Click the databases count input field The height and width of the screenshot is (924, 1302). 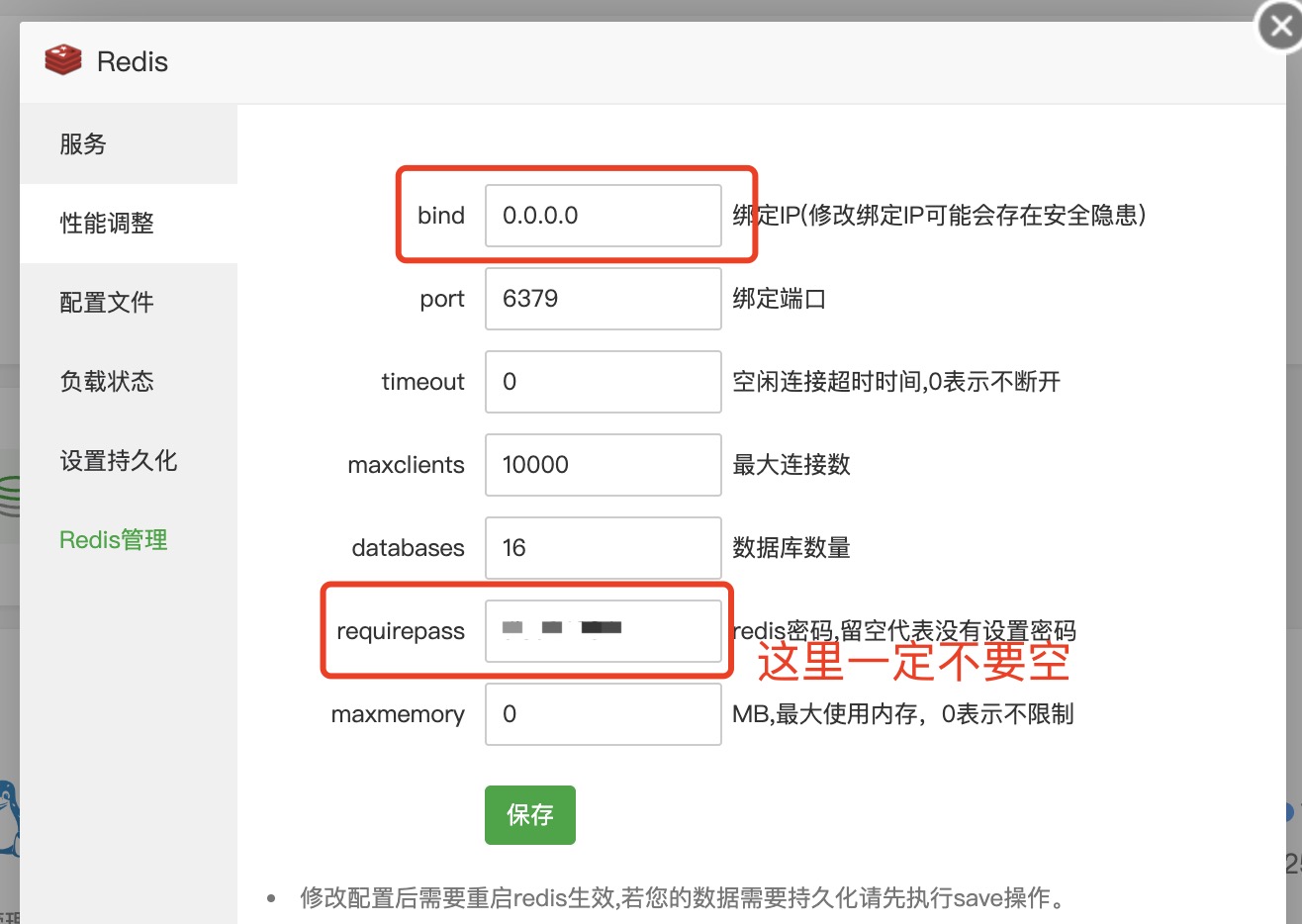point(604,548)
